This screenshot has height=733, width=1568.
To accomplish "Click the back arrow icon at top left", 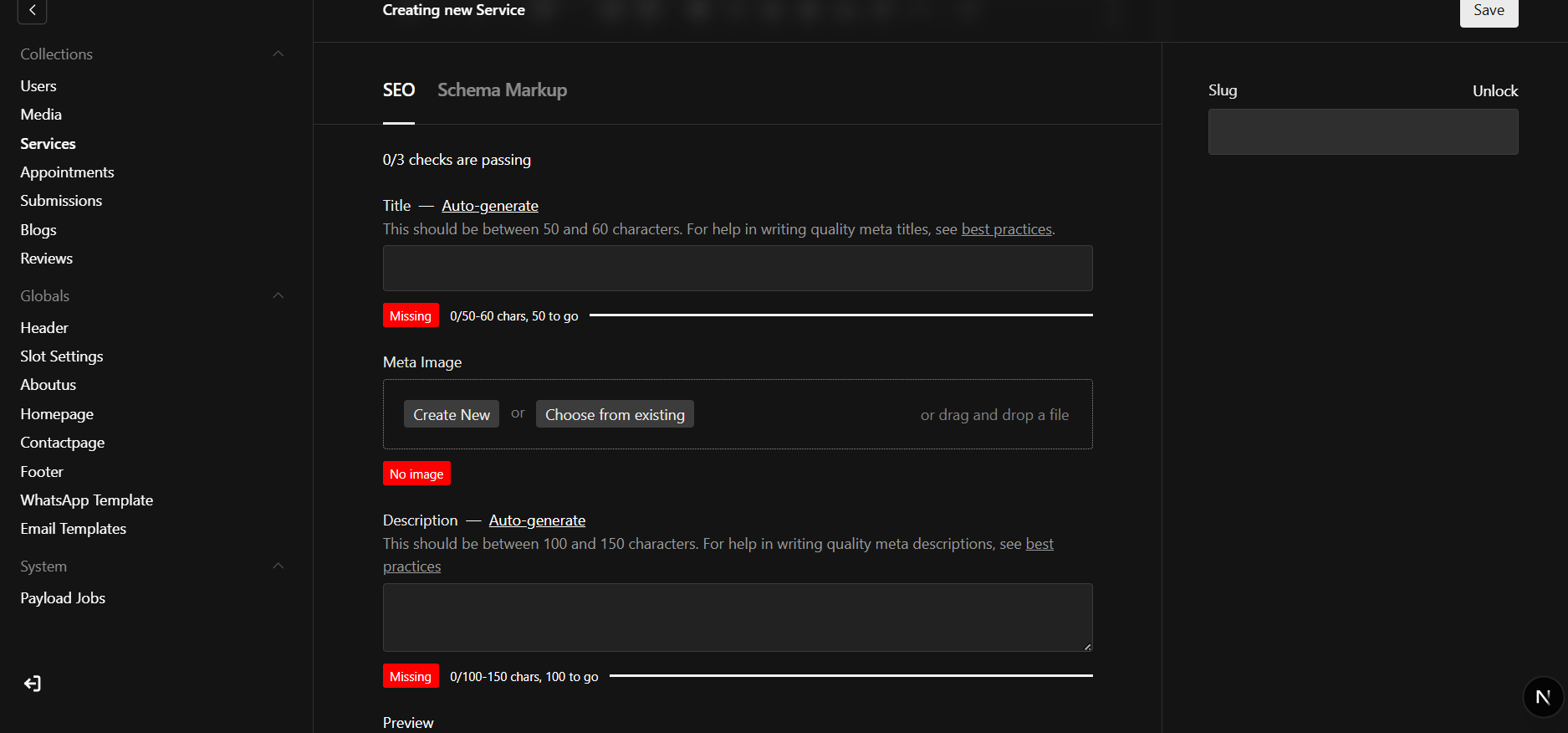I will 32,10.
